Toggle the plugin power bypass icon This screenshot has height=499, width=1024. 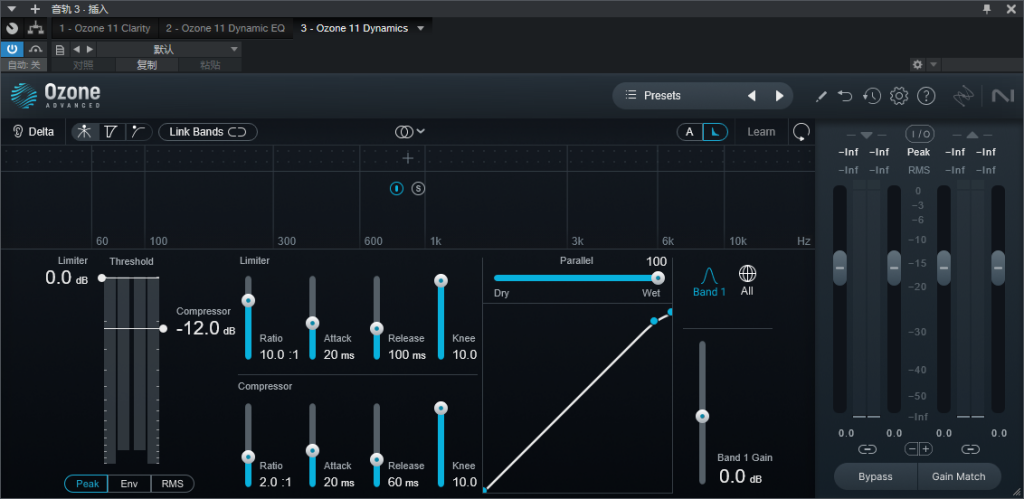12,49
